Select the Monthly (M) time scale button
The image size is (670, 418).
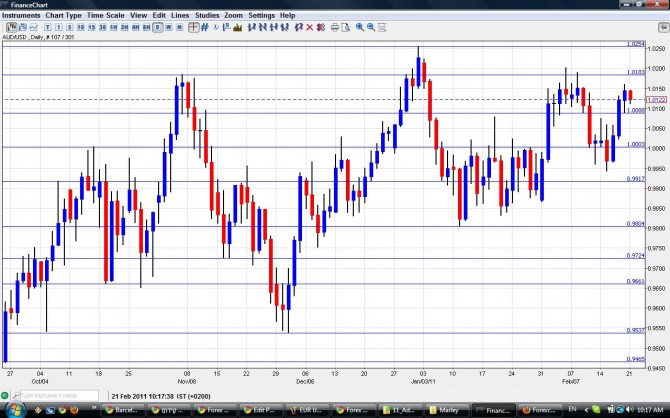click(x=179, y=27)
